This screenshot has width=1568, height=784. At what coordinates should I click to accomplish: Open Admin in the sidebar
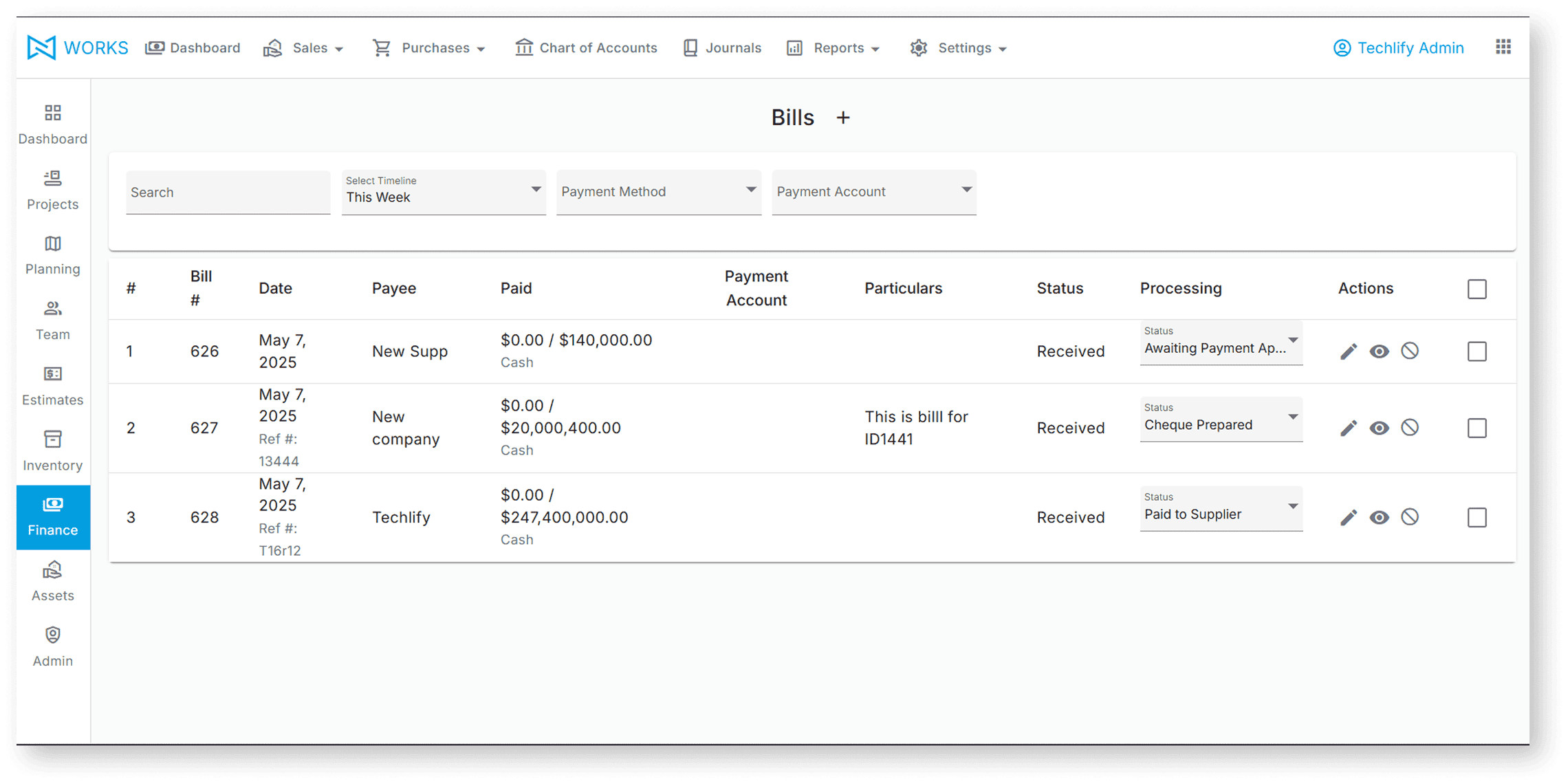[x=53, y=646]
